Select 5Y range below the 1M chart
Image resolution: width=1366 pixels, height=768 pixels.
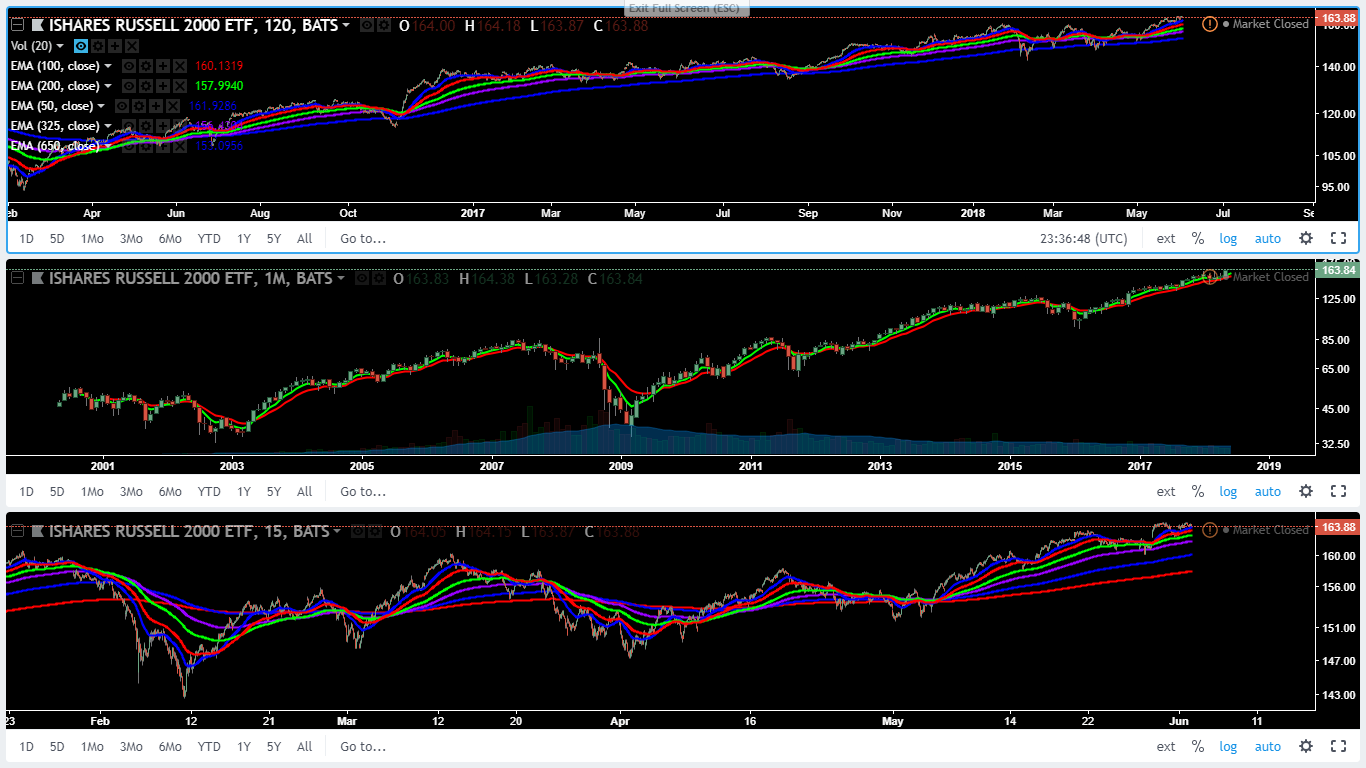[x=274, y=491]
